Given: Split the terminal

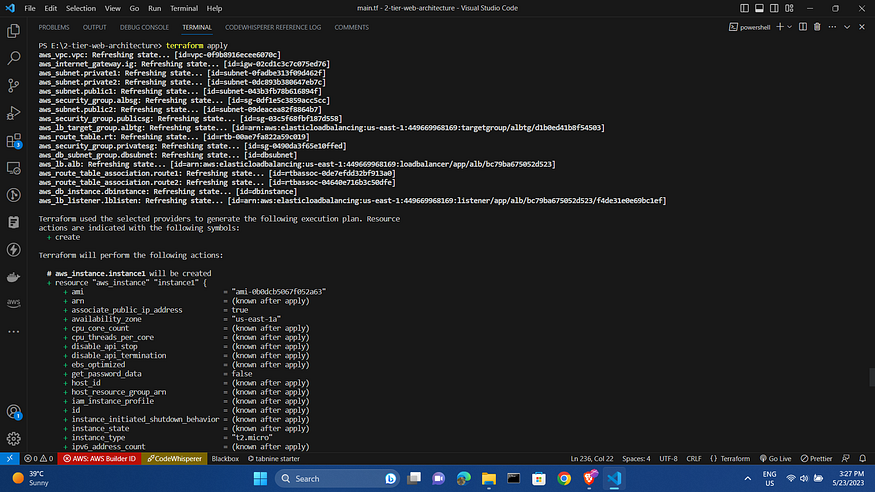Looking at the screenshot, I should click(802, 27).
